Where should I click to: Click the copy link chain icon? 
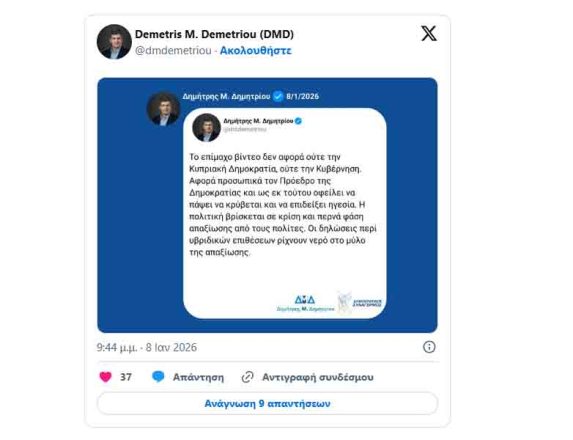pyautogui.click(x=247, y=377)
